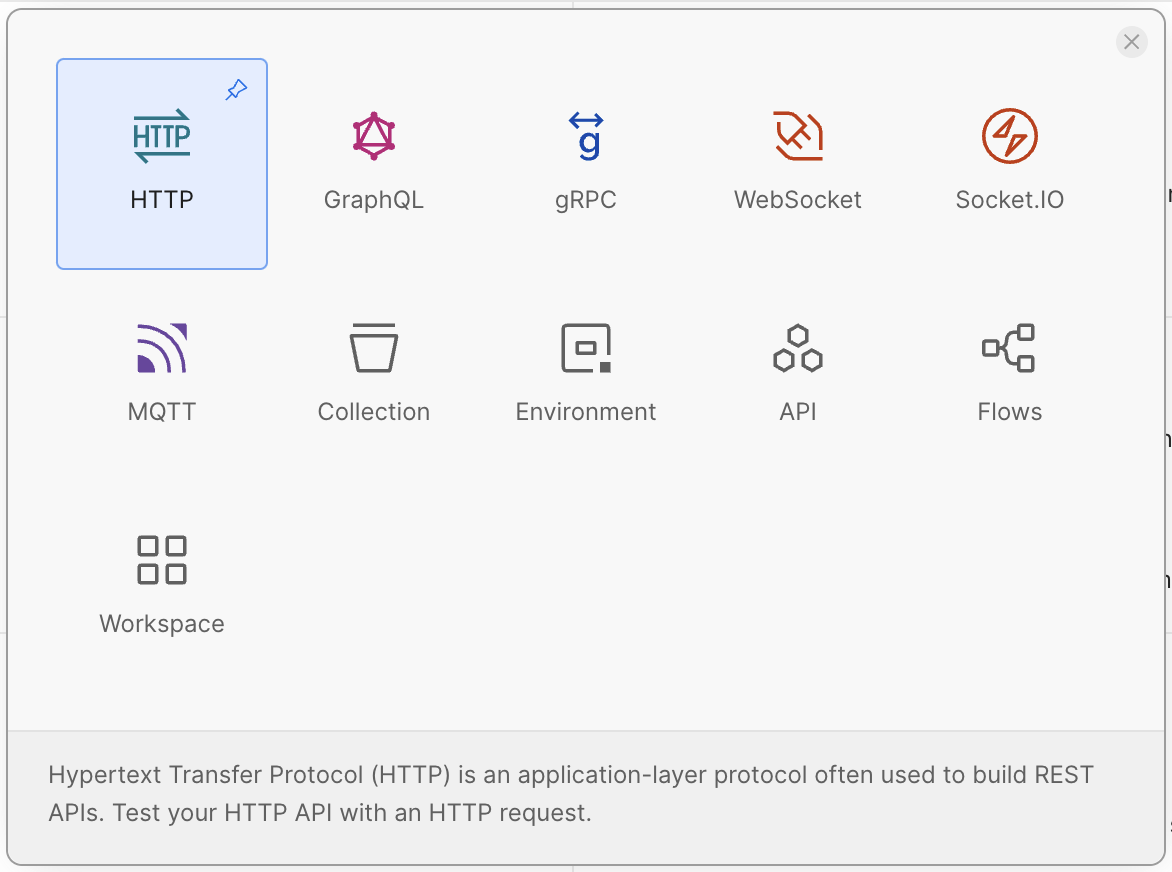Pick the Socket.IO lightning icon
The width and height of the screenshot is (1172, 872).
[x=1010, y=136]
